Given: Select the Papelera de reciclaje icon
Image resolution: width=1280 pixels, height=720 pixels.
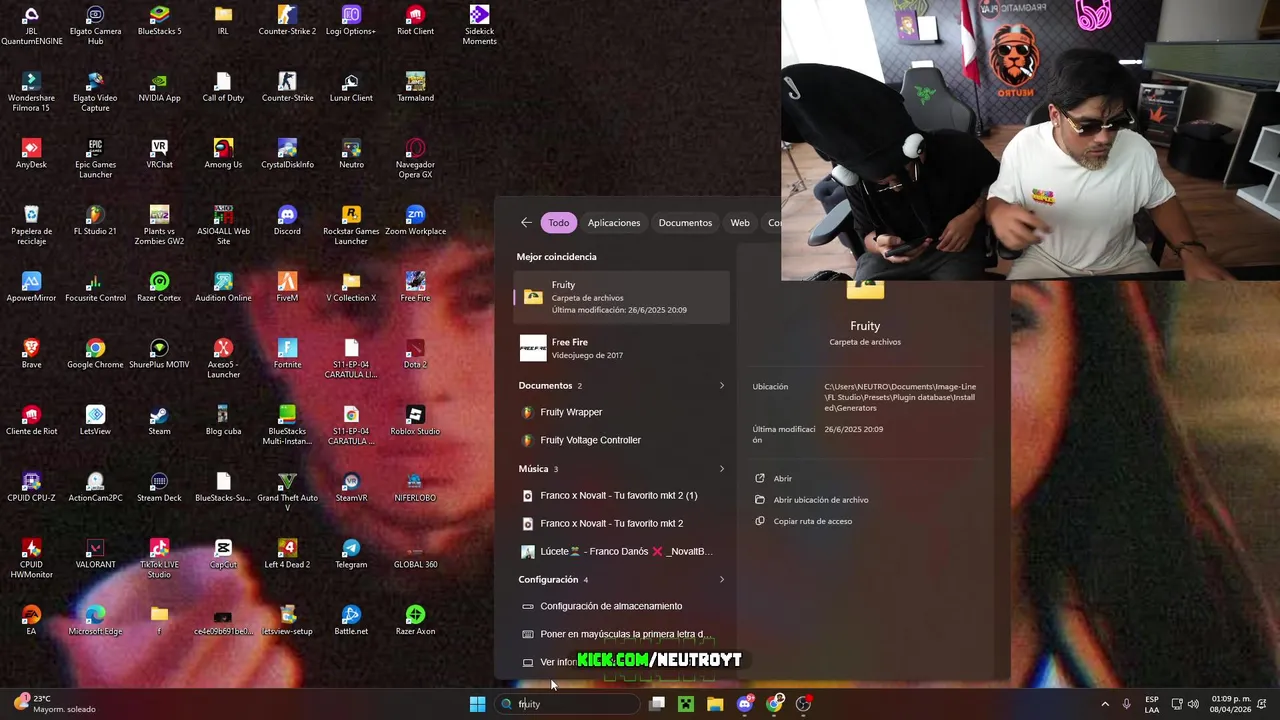Looking at the screenshot, I should point(31,226).
